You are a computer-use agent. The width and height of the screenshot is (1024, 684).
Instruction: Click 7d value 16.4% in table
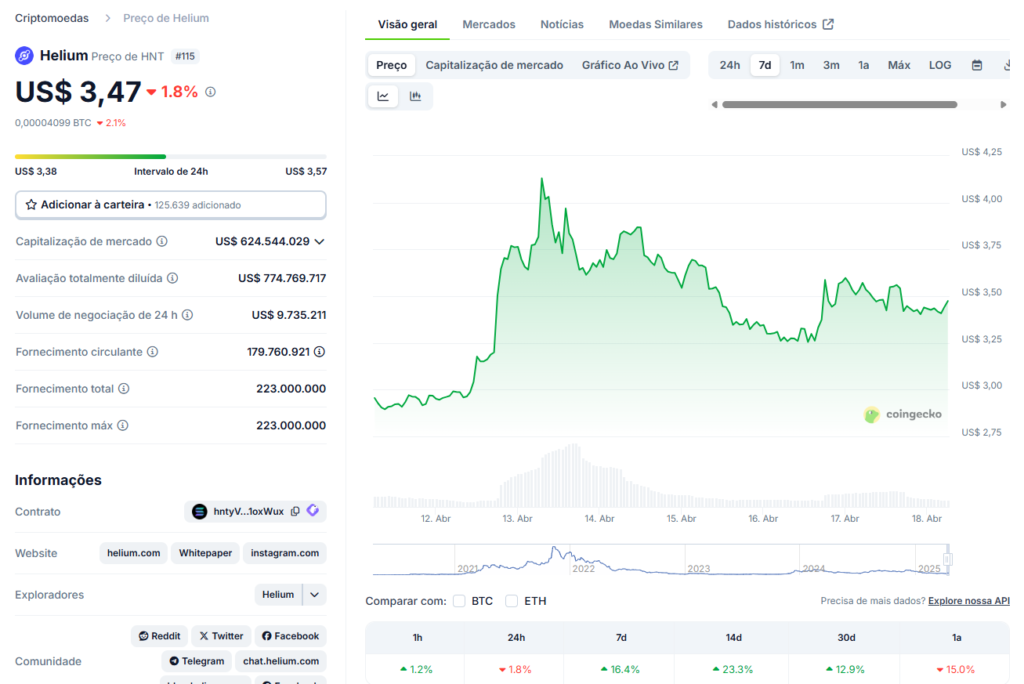click(620, 670)
